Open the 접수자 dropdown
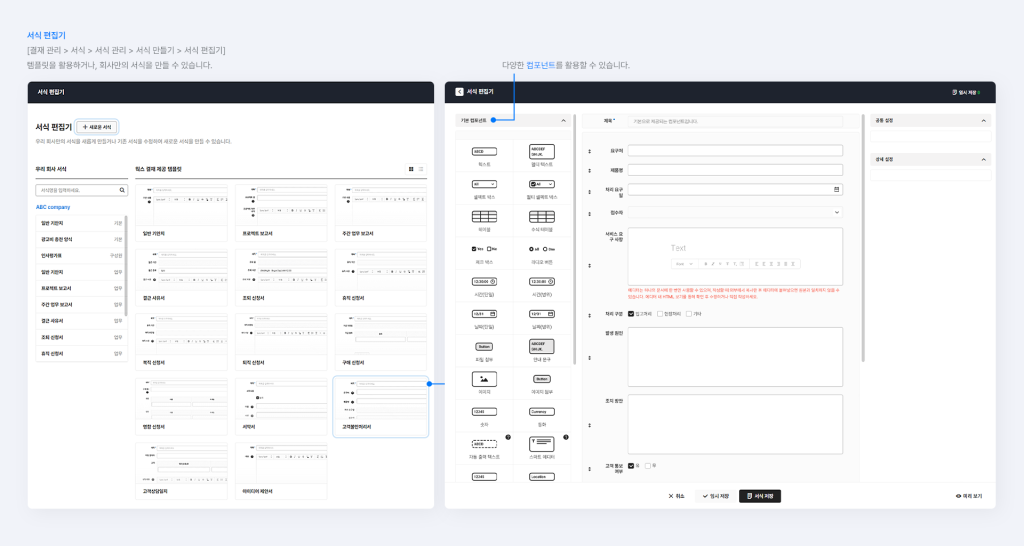Viewport: 1024px width, 546px height. point(735,212)
